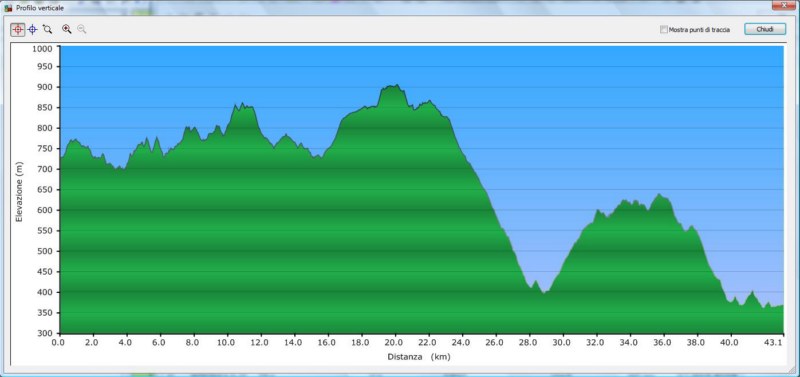Select the red crosshair pointer tool
800x377 pixels.
coord(17,30)
